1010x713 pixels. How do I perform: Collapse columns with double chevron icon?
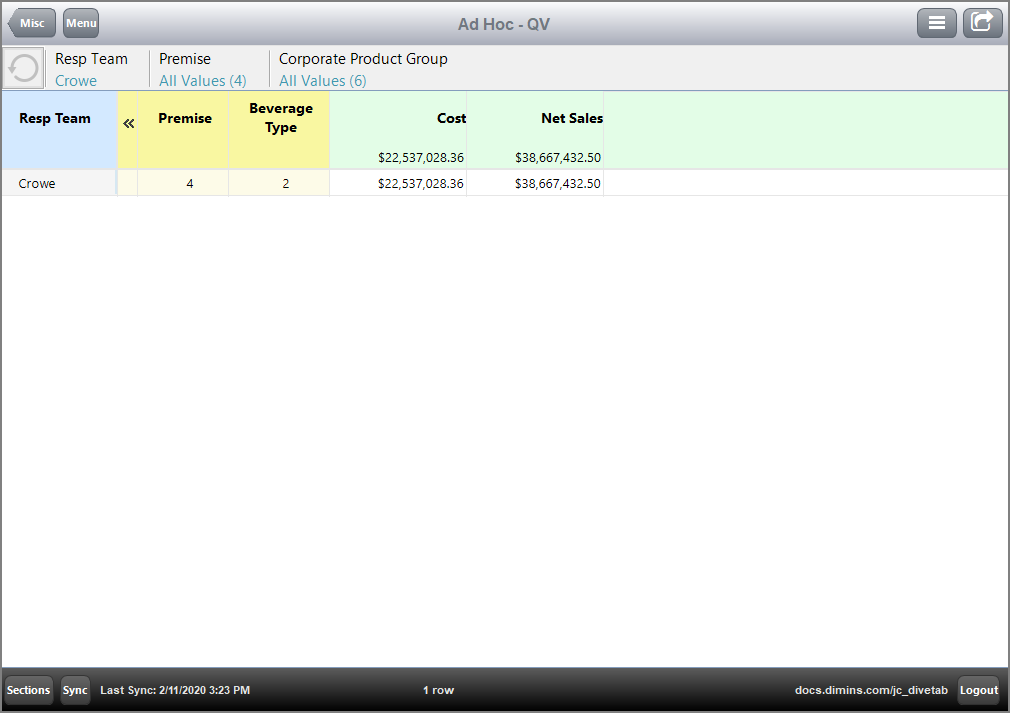[128, 123]
